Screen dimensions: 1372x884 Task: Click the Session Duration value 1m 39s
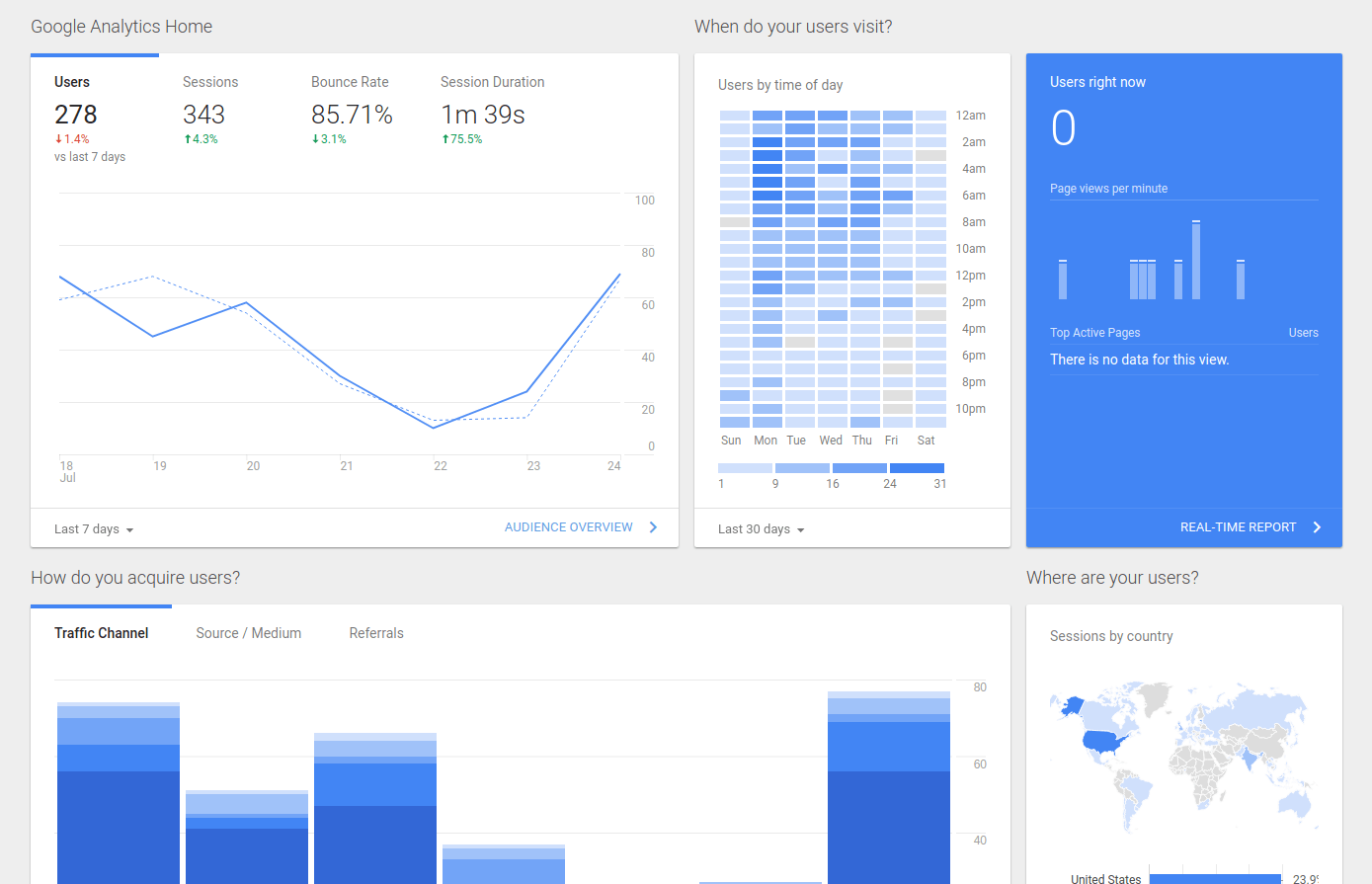[x=483, y=115]
